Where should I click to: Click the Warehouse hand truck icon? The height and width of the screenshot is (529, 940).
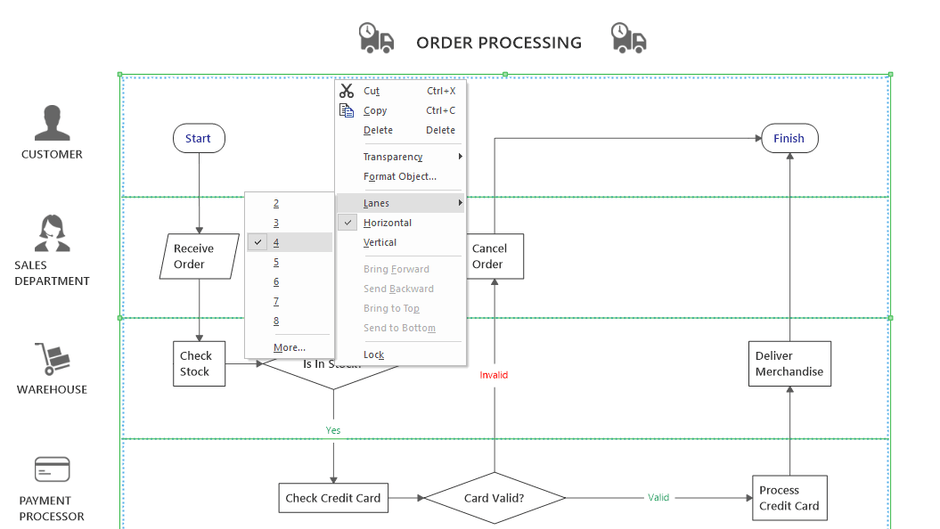tap(52, 360)
